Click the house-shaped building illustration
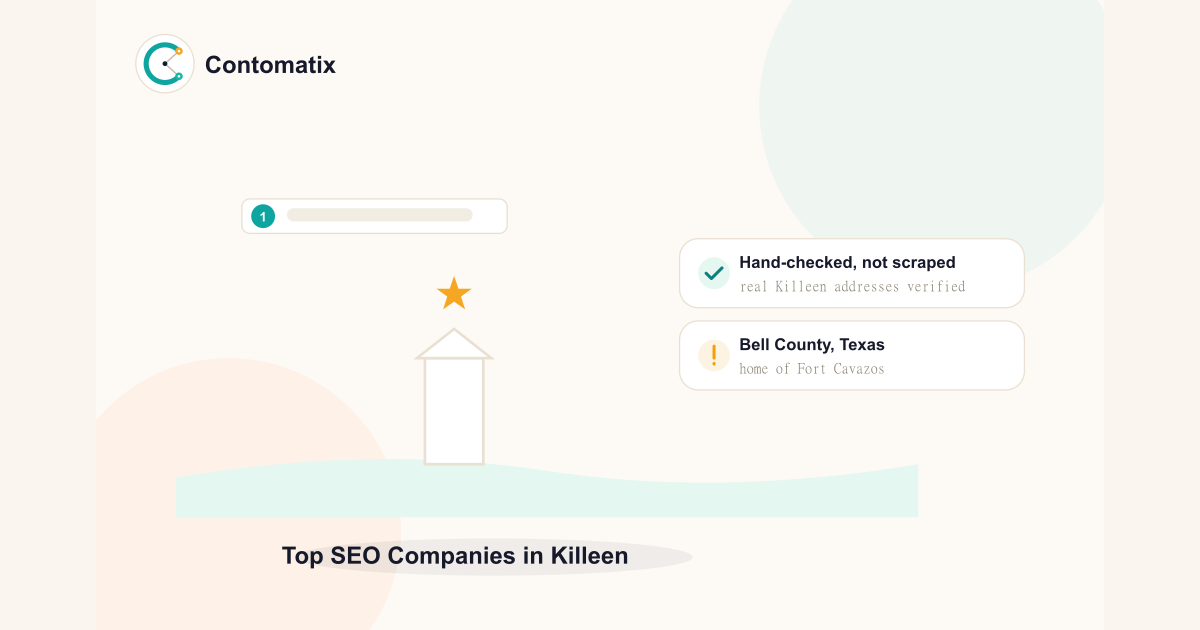 (454, 396)
